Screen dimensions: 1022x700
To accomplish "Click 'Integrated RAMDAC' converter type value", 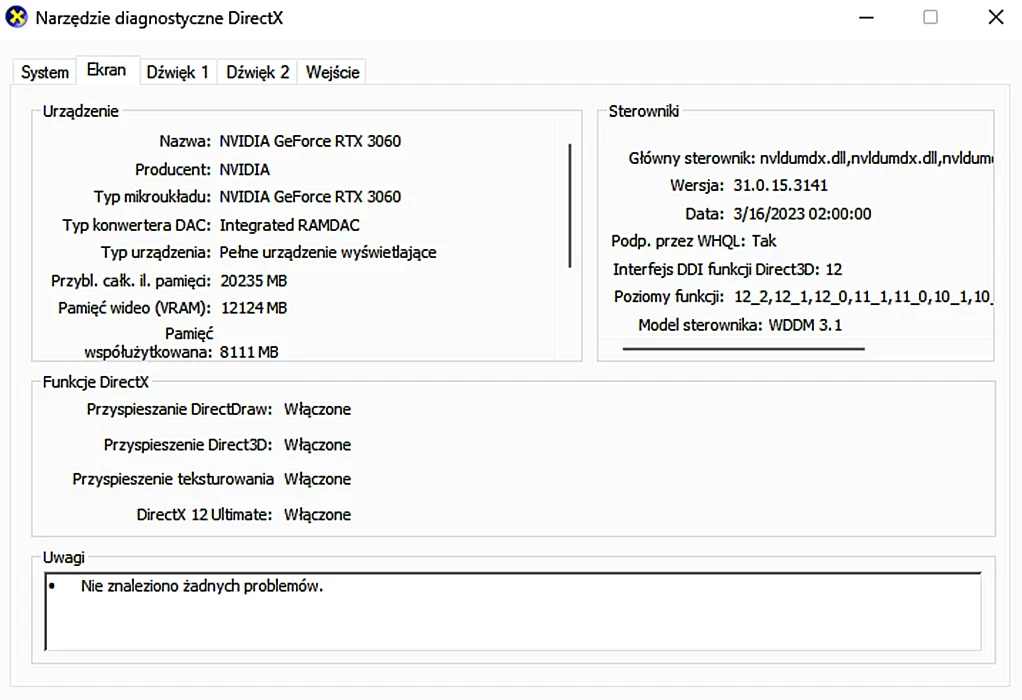I will tap(289, 224).
